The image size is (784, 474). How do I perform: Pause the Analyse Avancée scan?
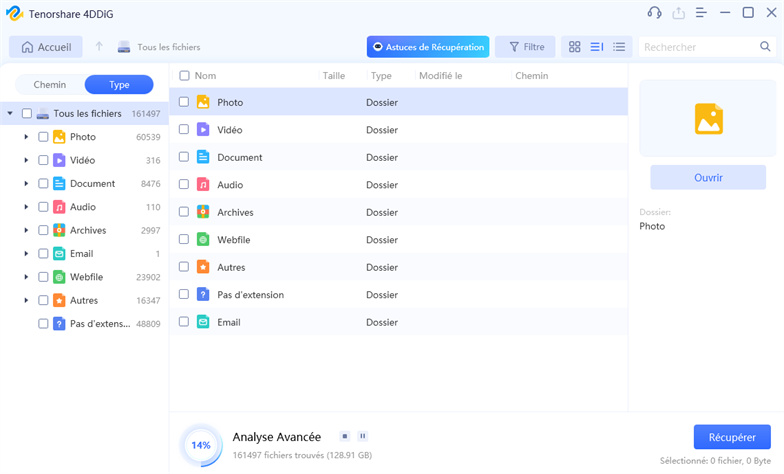coord(362,436)
